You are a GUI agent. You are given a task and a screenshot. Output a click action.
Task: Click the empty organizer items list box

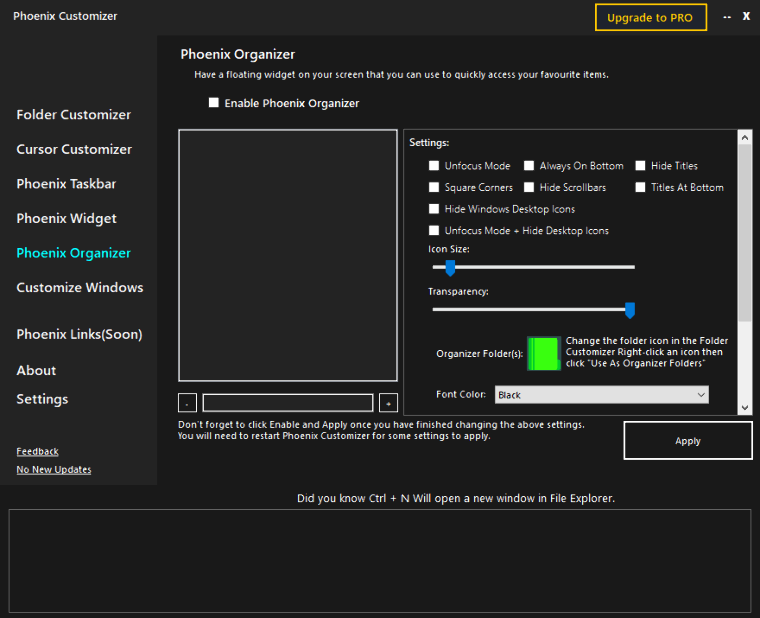[x=288, y=255]
